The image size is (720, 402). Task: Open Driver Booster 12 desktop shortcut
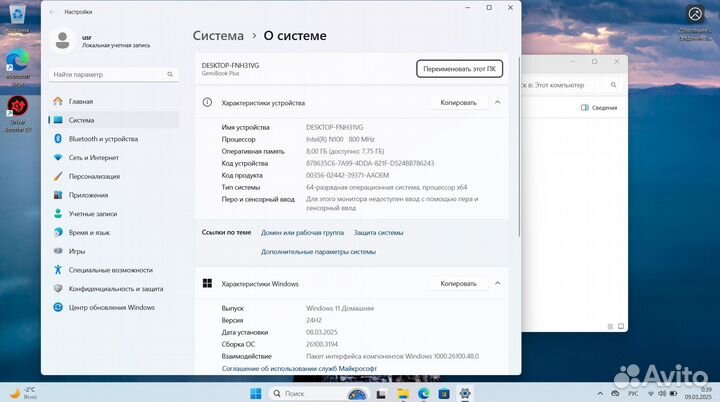17,114
